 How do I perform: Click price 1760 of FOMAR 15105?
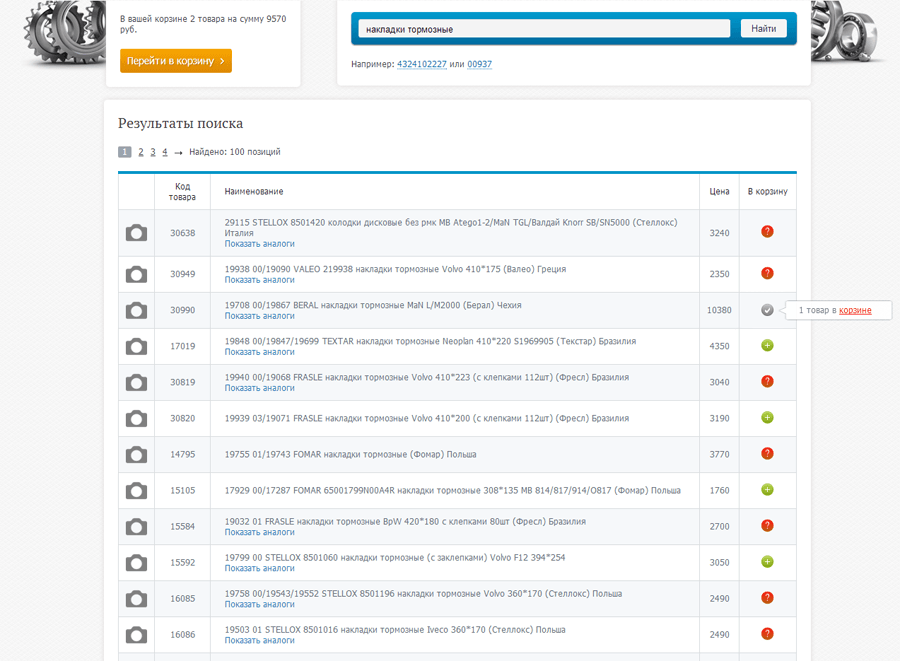point(719,491)
